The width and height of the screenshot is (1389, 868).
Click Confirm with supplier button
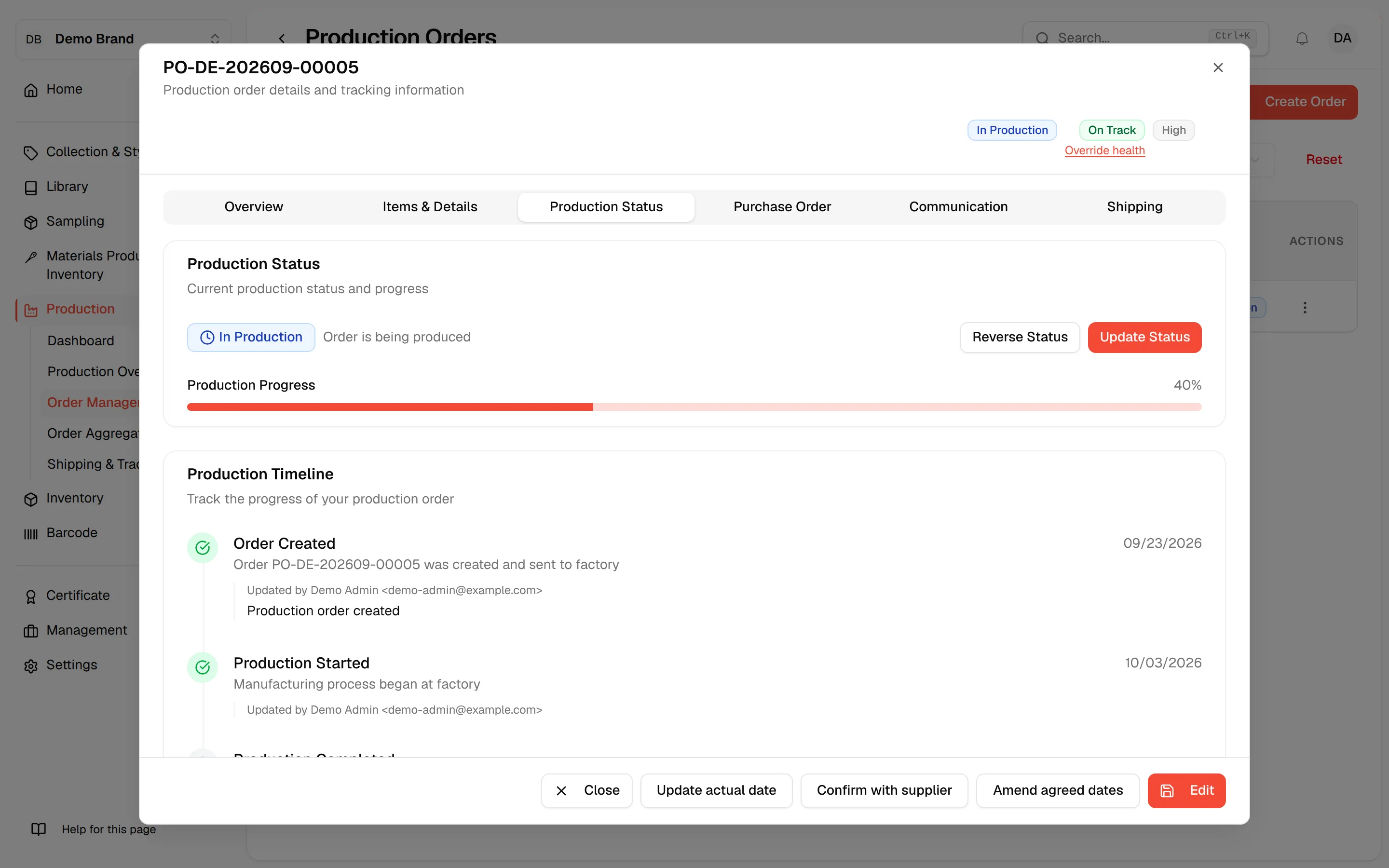884,790
